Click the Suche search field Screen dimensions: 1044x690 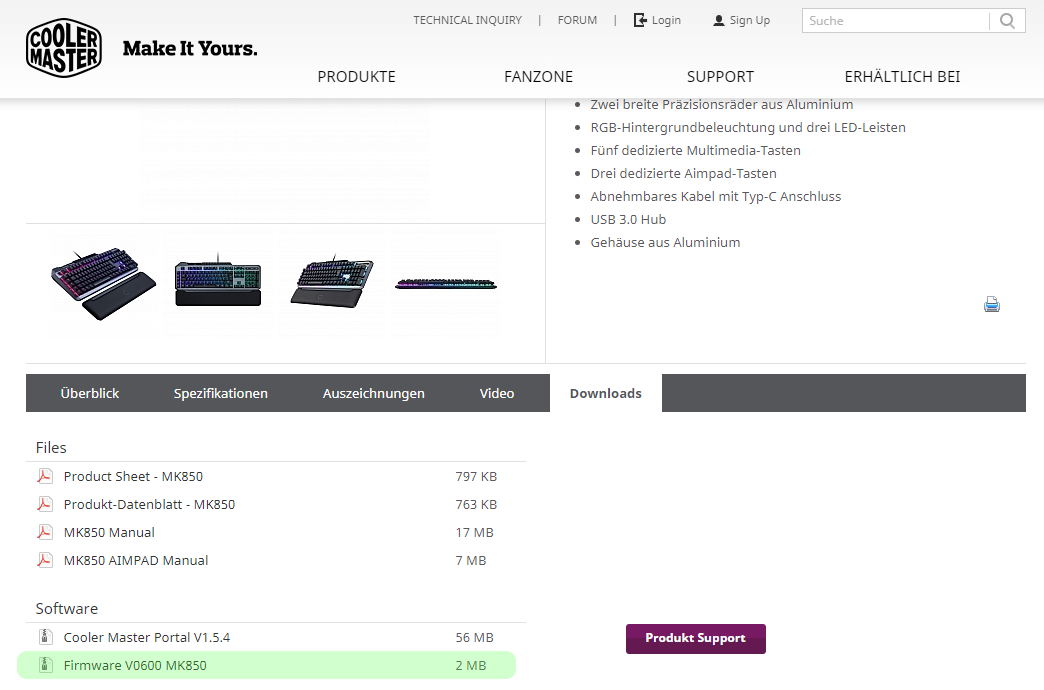coord(895,21)
